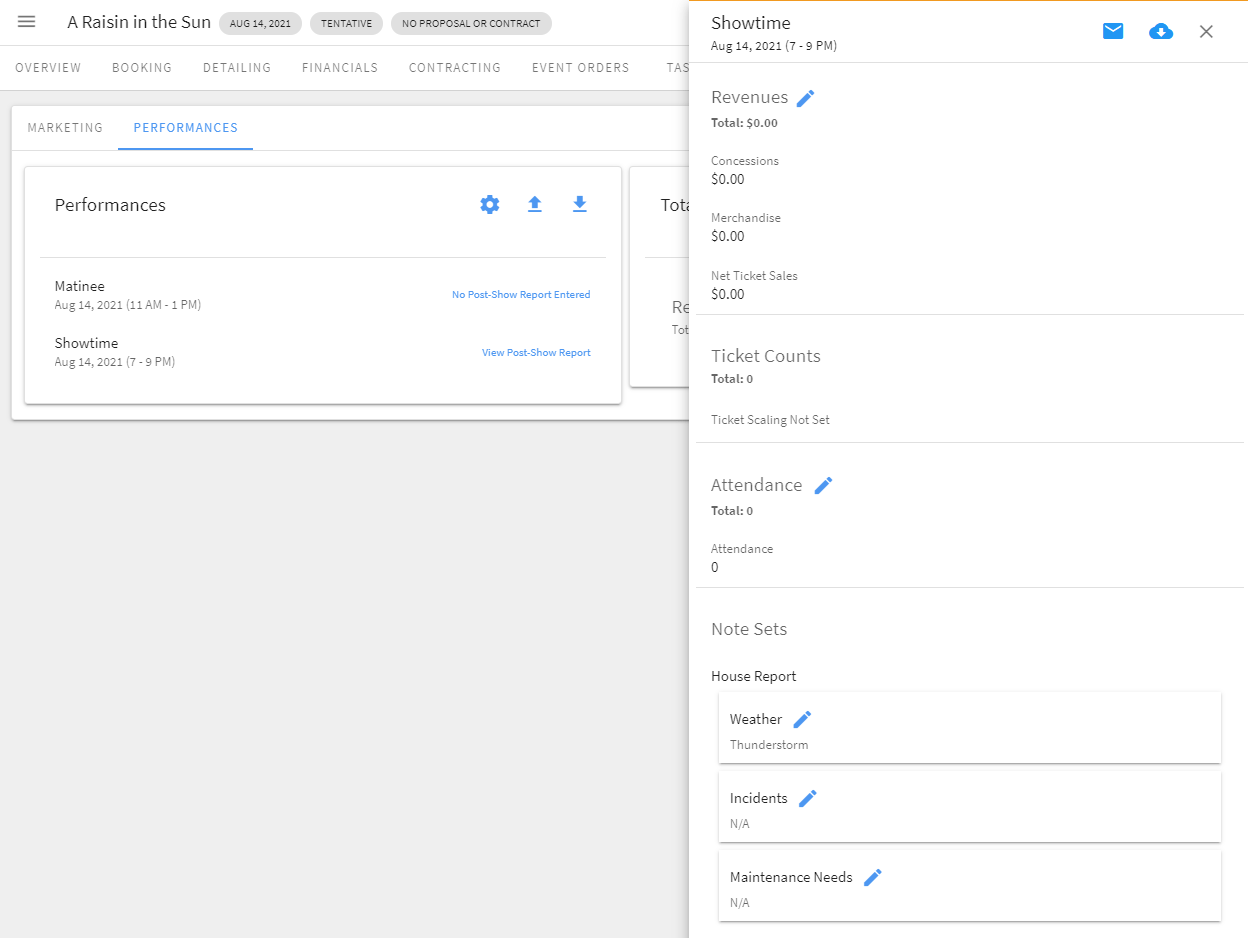Edit Attendance with the pencil icon
1248x938 pixels.
(x=823, y=485)
